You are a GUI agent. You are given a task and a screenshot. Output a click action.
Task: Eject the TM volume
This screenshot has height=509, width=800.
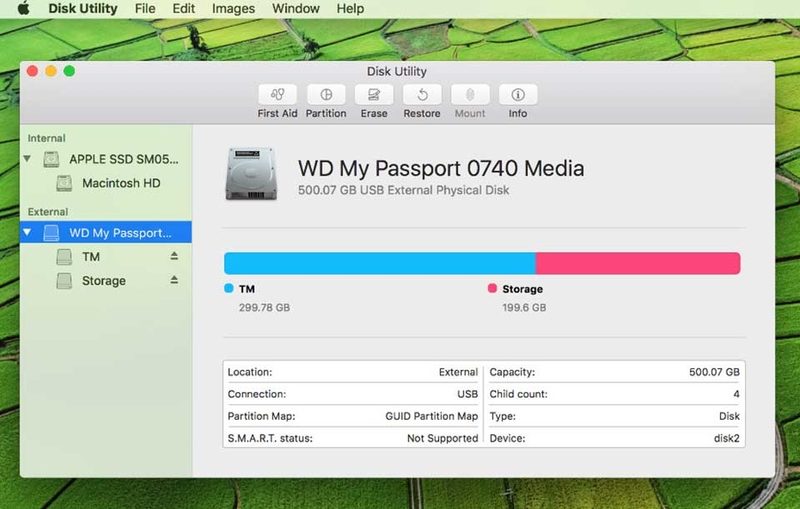point(174,256)
